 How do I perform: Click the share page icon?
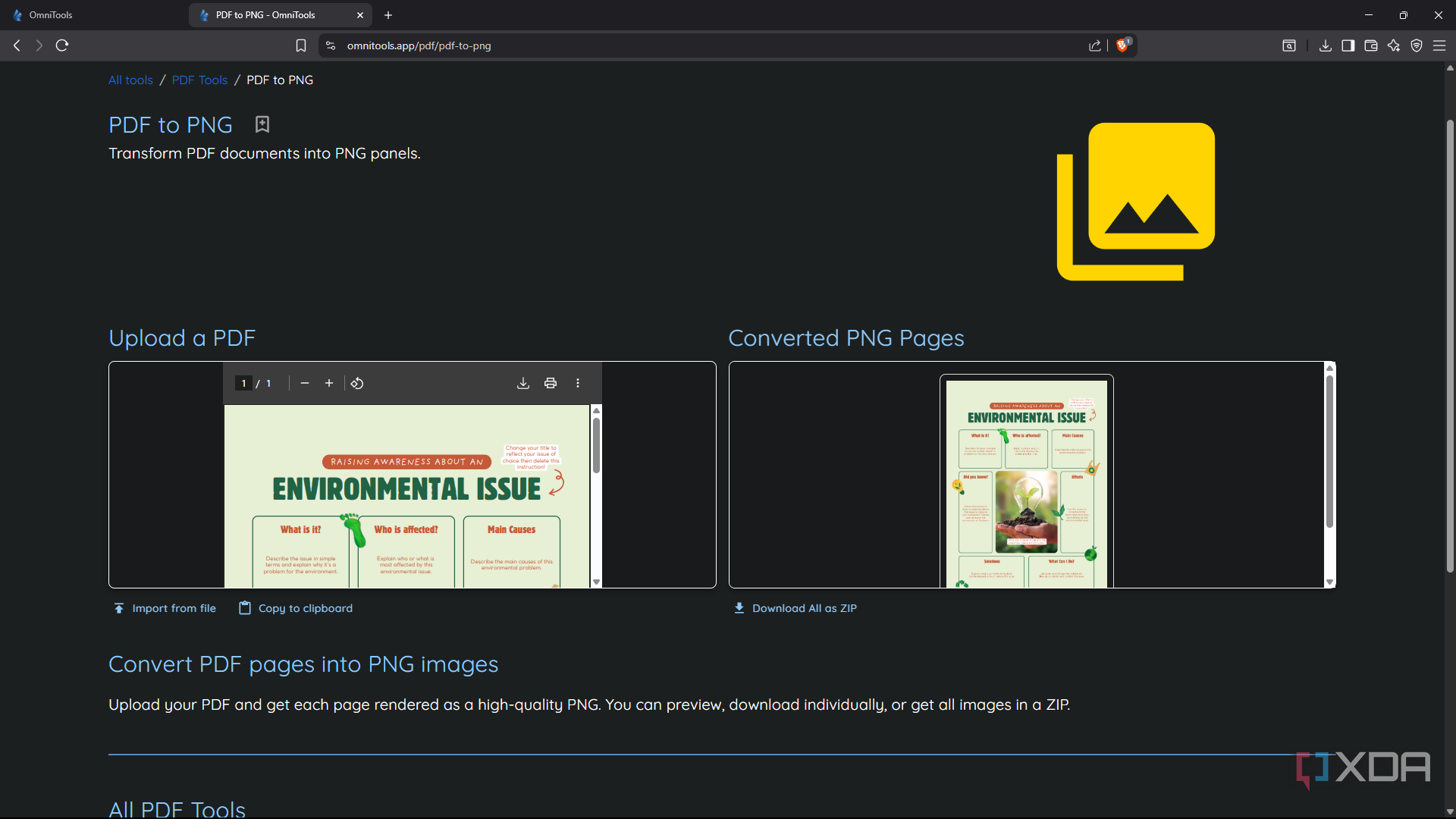(x=1095, y=45)
